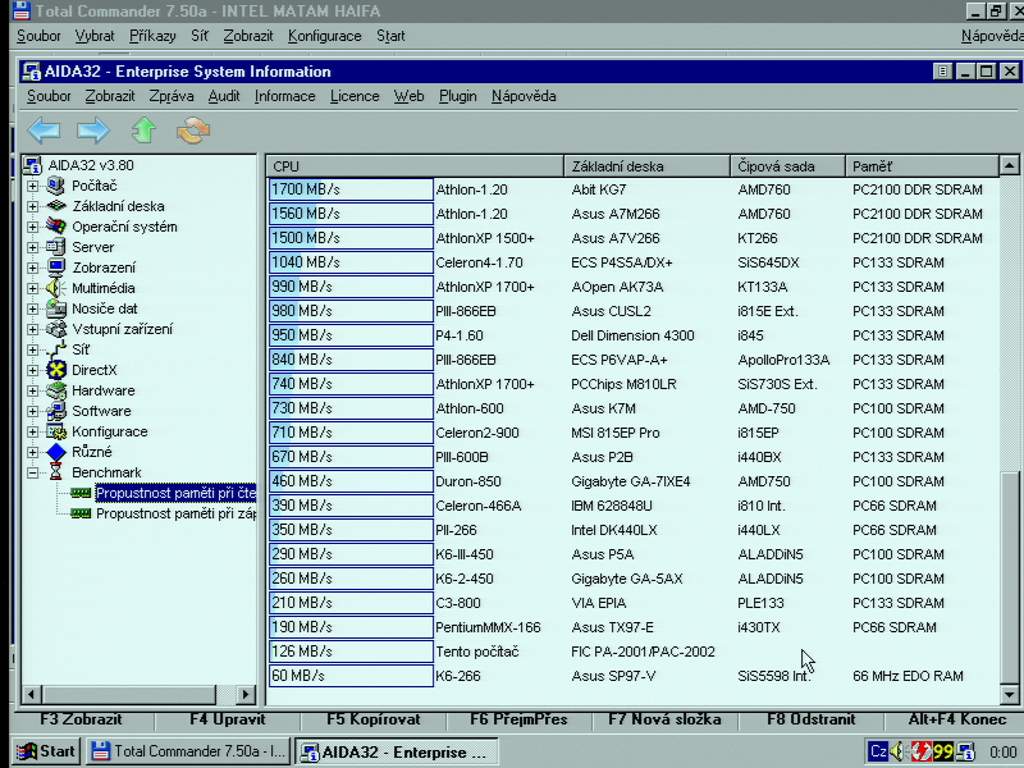Click the Čipová sada column header

tap(788, 167)
